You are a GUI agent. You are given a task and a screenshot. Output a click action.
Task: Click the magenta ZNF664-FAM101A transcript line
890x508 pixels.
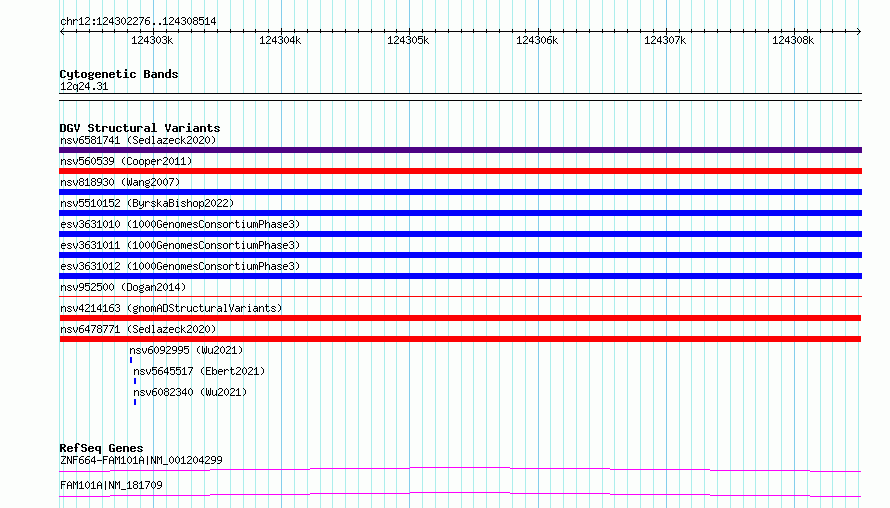coord(460,469)
